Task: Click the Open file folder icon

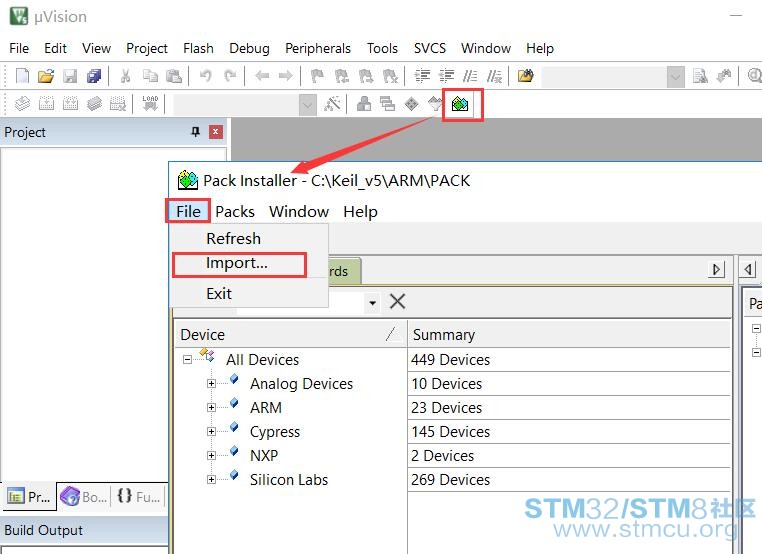Action: pos(46,76)
